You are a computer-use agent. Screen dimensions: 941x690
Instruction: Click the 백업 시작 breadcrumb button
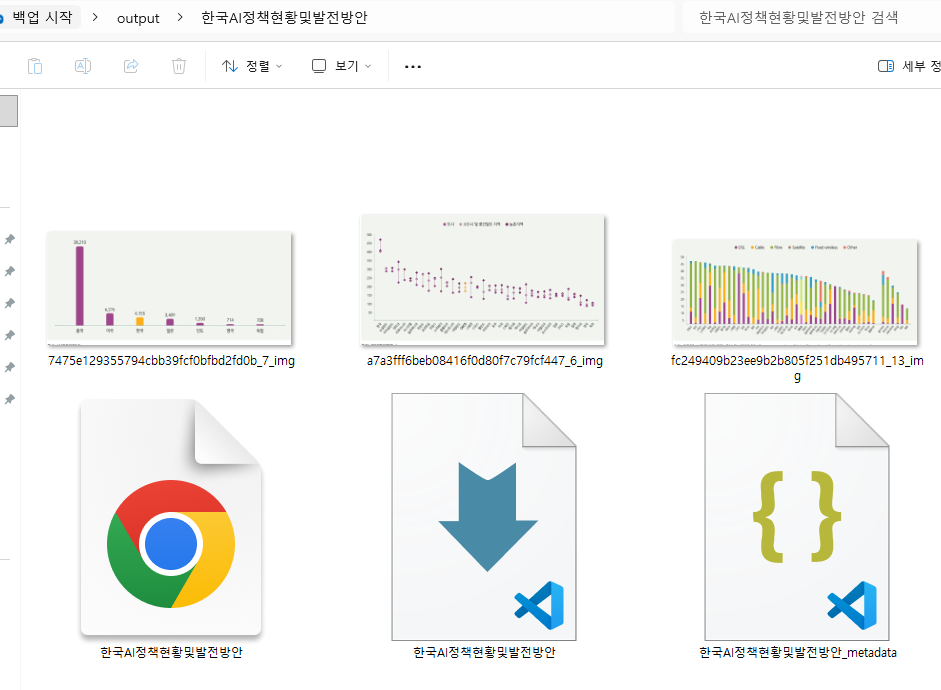pyautogui.click(x=42, y=17)
